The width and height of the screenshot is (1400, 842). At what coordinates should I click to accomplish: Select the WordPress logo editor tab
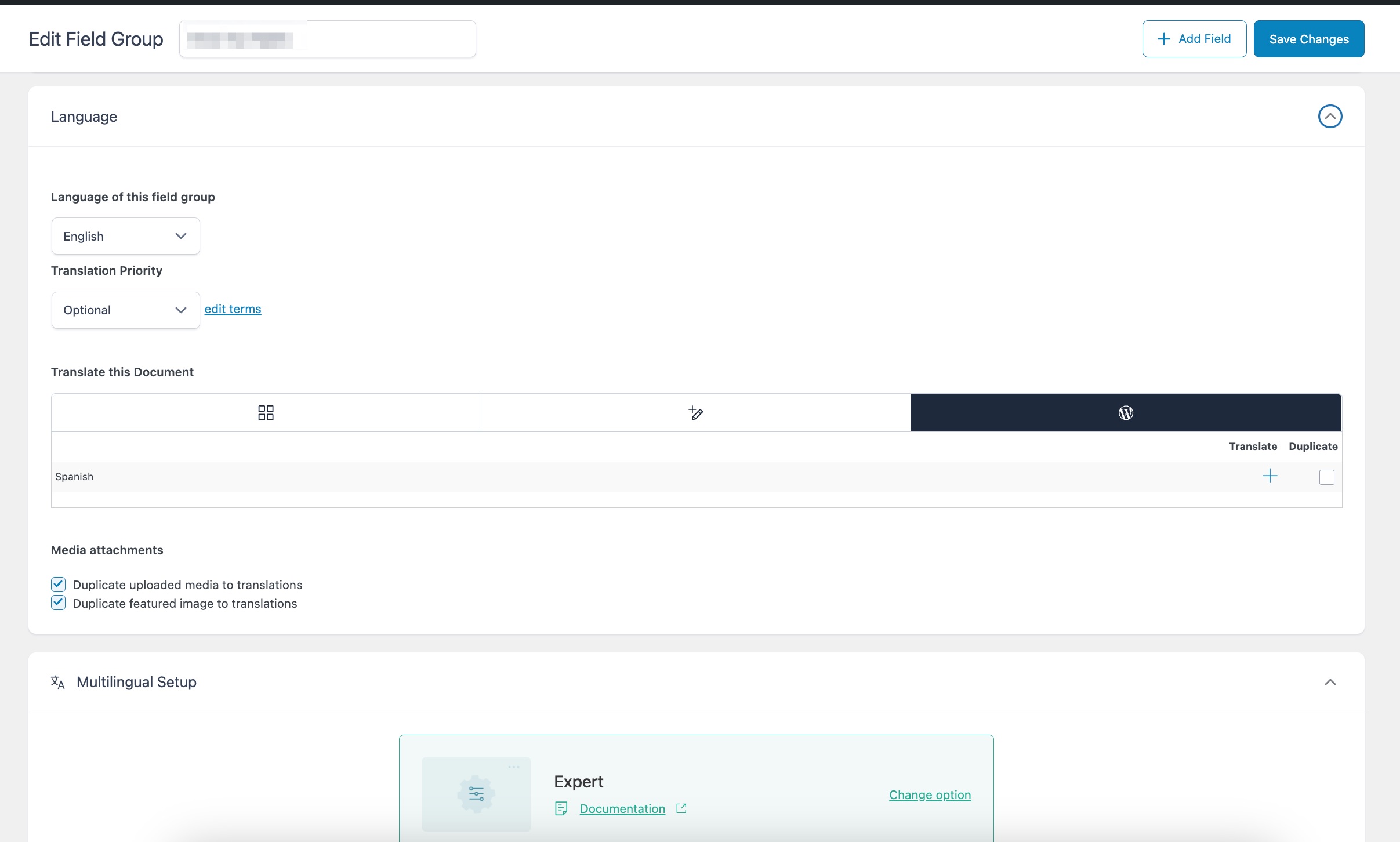pos(1125,412)
